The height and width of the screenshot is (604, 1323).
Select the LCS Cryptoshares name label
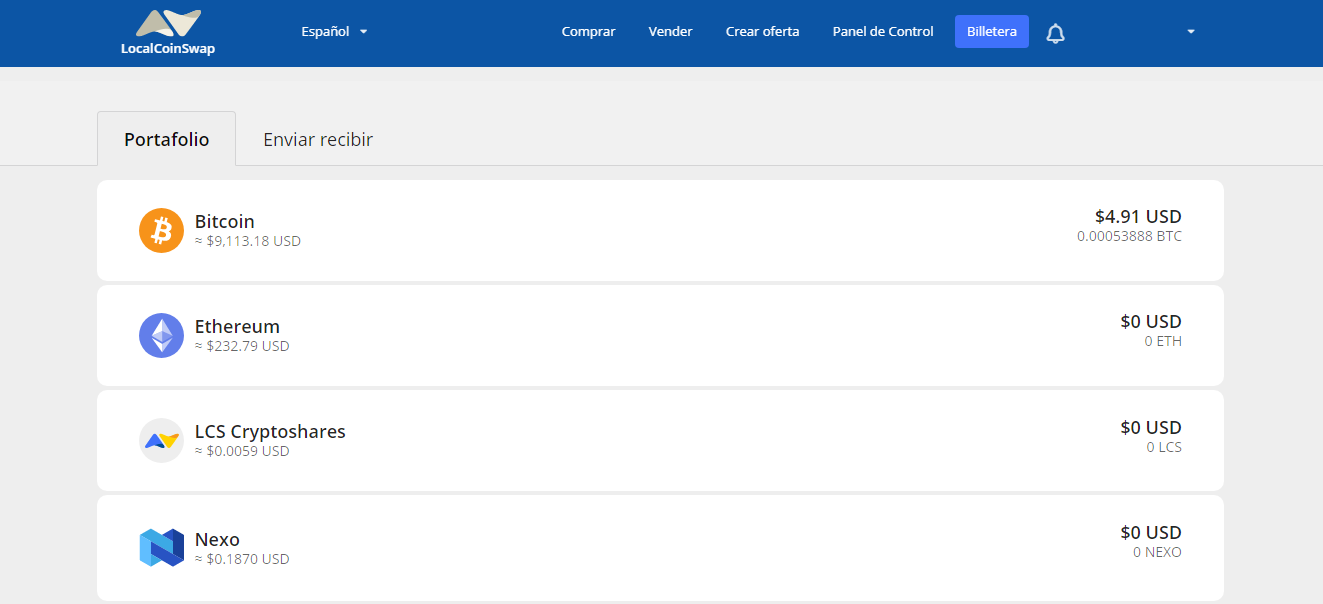270,432
